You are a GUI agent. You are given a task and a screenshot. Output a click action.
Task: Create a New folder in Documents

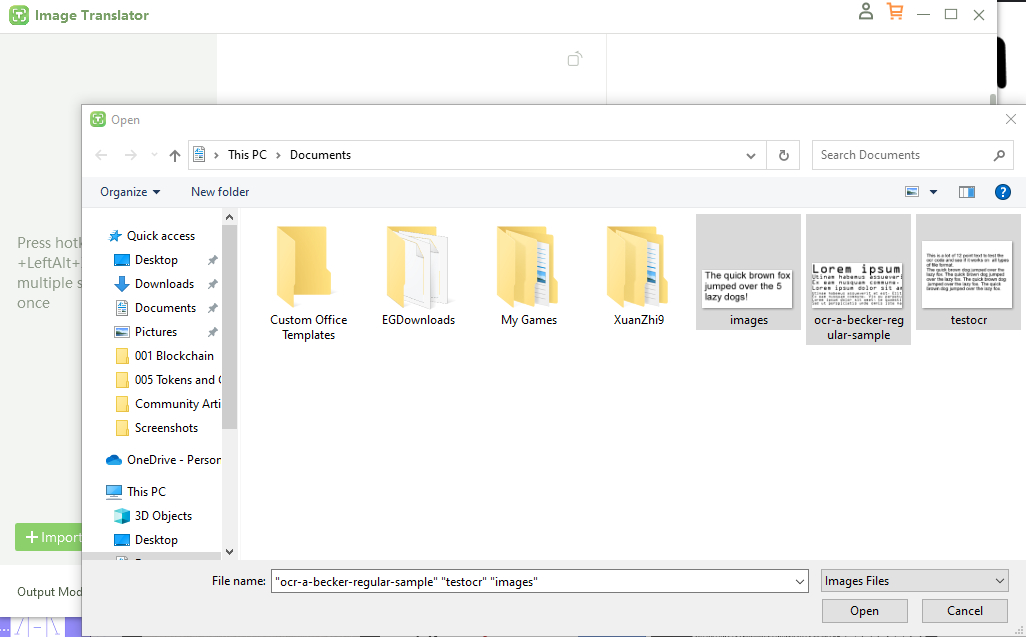(x=220, y=191)
